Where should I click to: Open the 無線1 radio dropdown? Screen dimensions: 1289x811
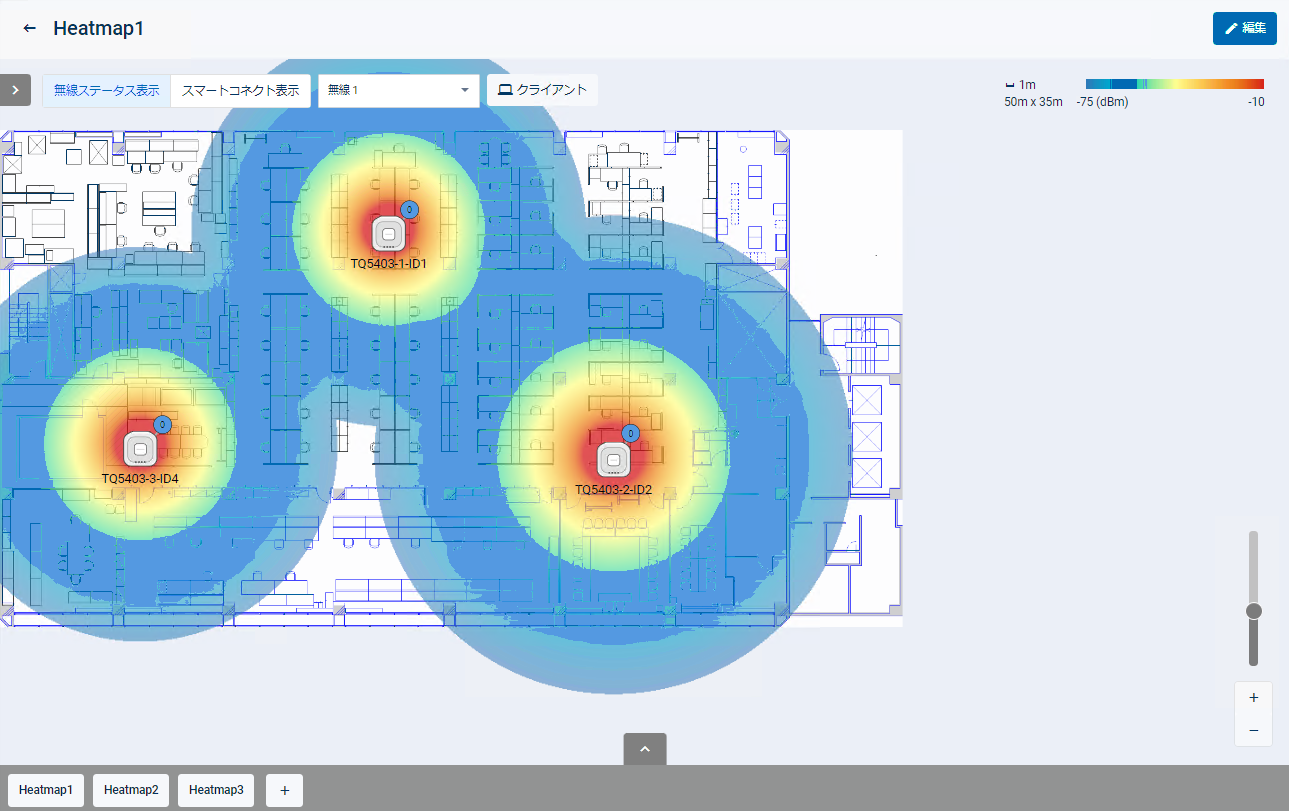point(399,90)
